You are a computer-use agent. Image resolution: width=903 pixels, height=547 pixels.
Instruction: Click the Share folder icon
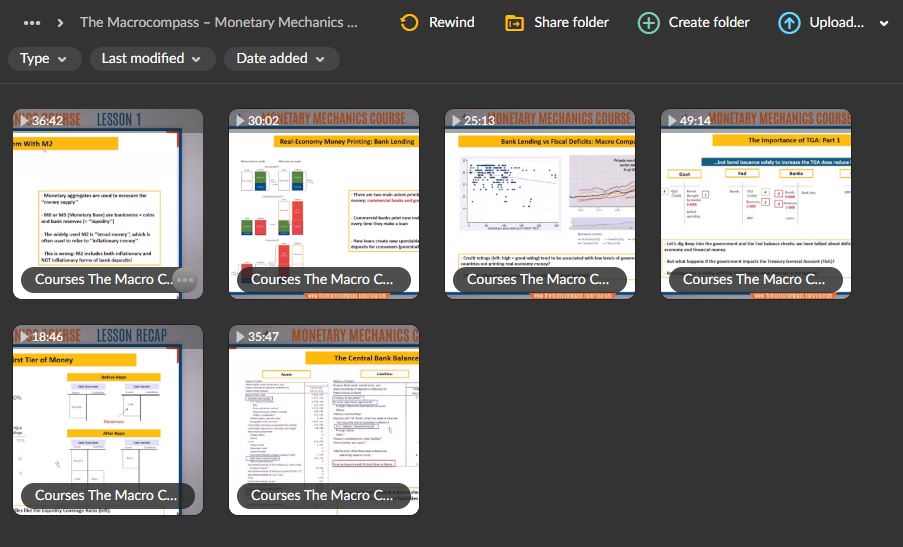514,23
